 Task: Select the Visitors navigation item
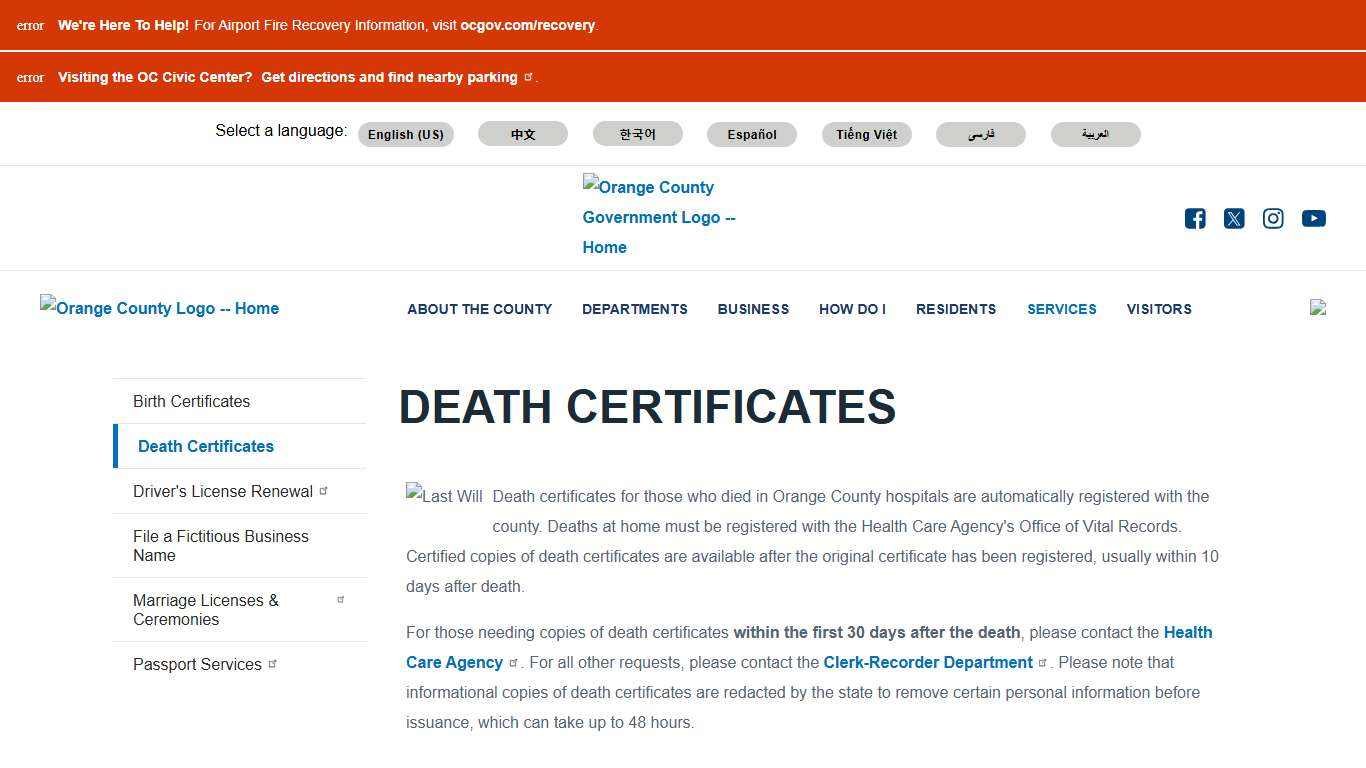point(1159,309)
